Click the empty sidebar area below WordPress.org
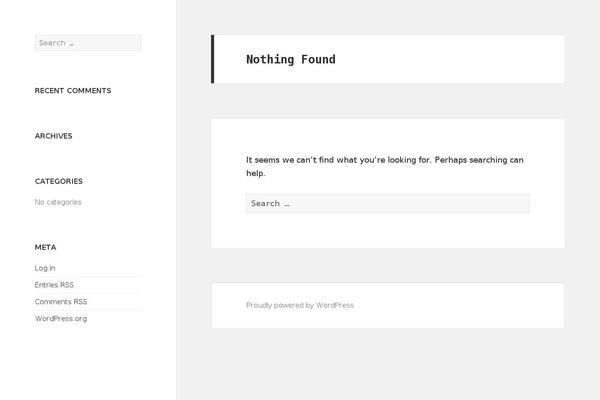 (88, 360)
